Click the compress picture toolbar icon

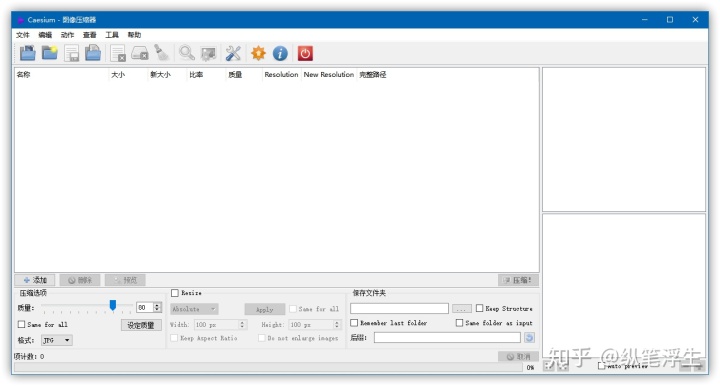[x=208, y=53]
